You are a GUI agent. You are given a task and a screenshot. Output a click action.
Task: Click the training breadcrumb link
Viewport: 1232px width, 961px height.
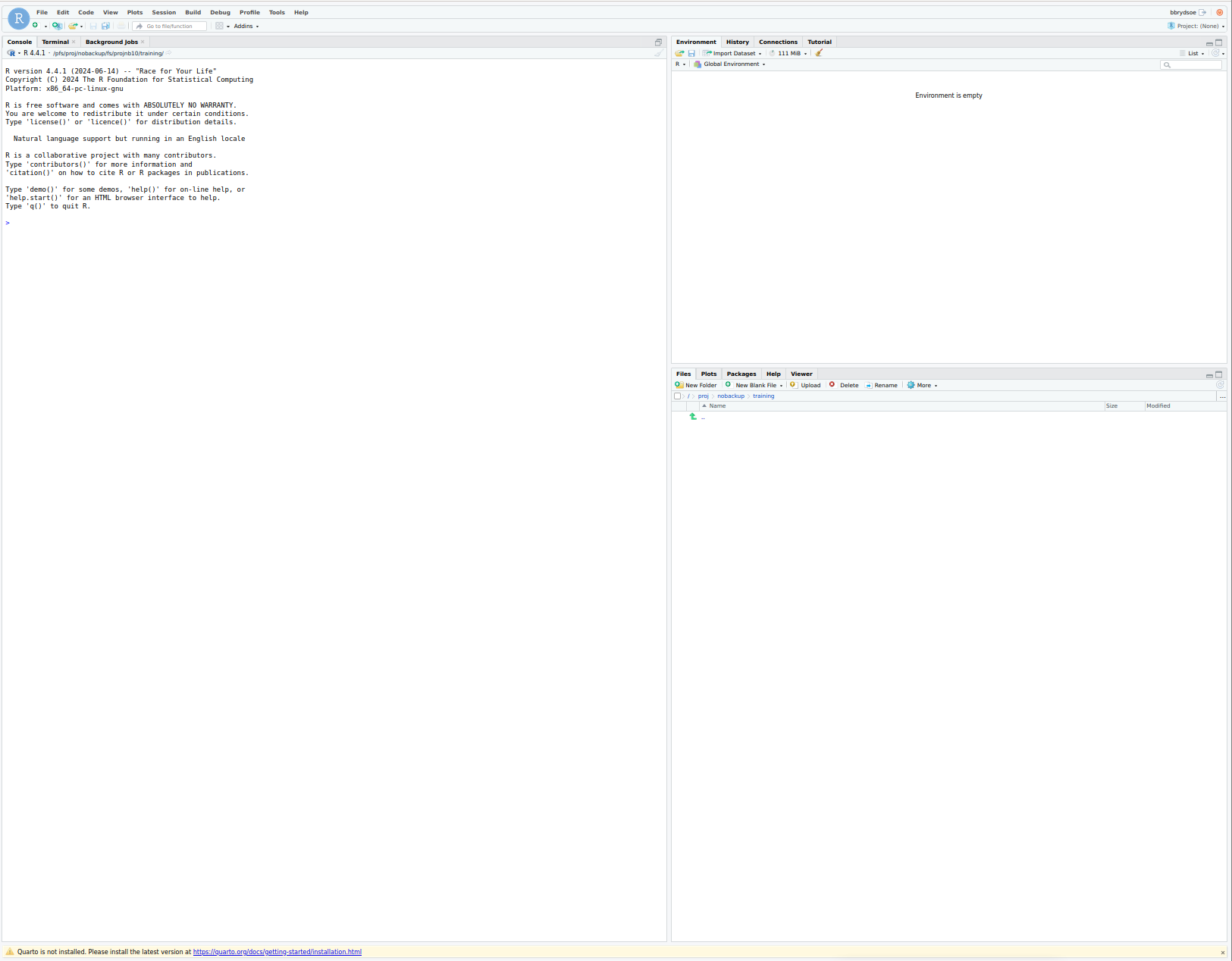point(763,396)
